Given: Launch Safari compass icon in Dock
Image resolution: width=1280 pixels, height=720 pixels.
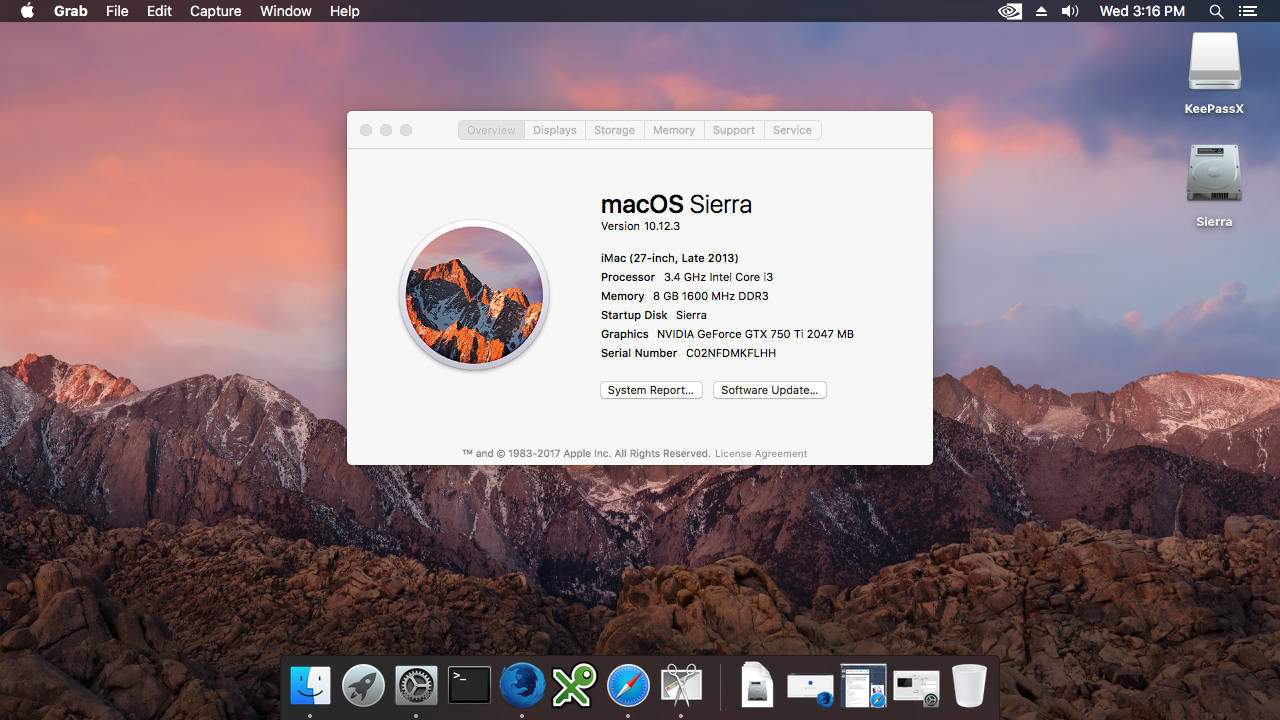Looking at the screenshot, I should click(x=628, y=686).
